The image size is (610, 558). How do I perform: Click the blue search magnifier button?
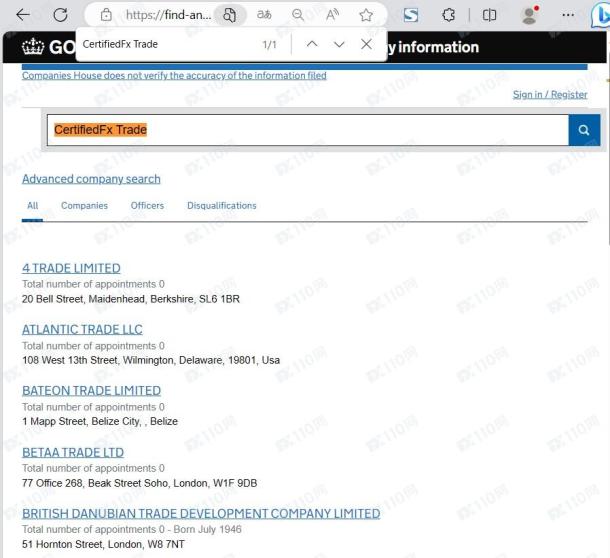tap(584, 130)
